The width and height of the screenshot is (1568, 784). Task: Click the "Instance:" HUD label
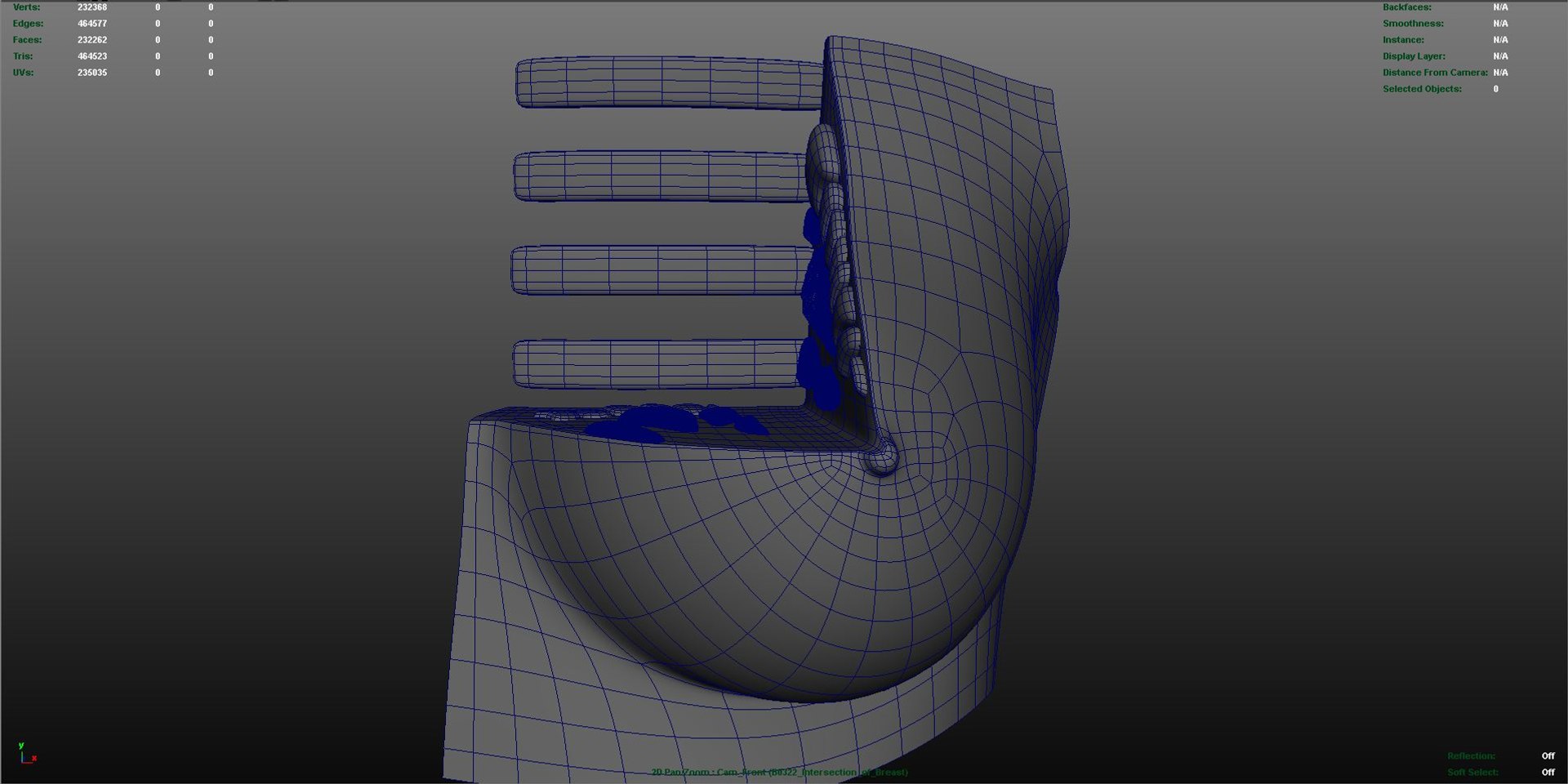(1403, 40)
